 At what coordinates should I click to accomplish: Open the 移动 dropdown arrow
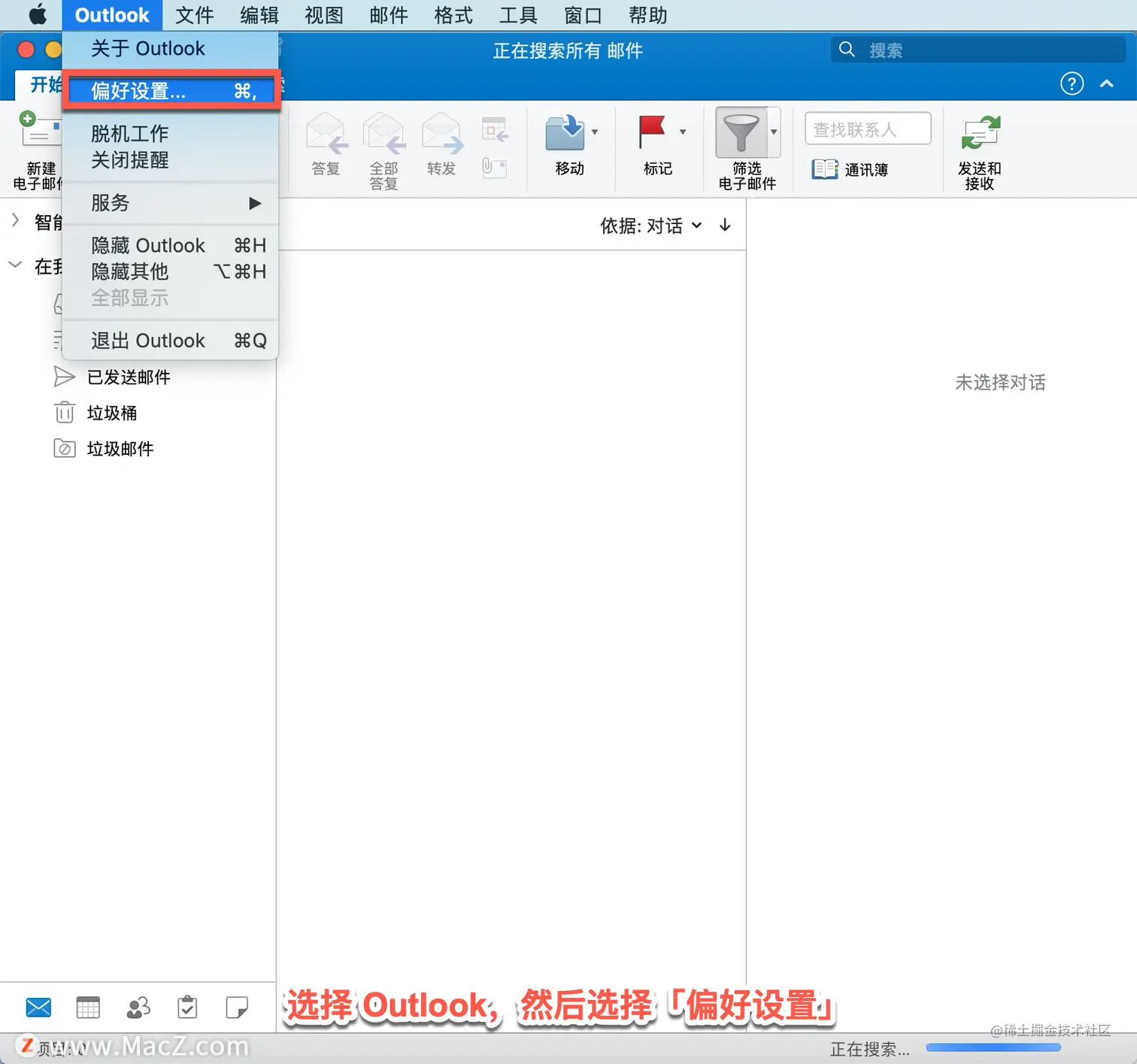595,132
